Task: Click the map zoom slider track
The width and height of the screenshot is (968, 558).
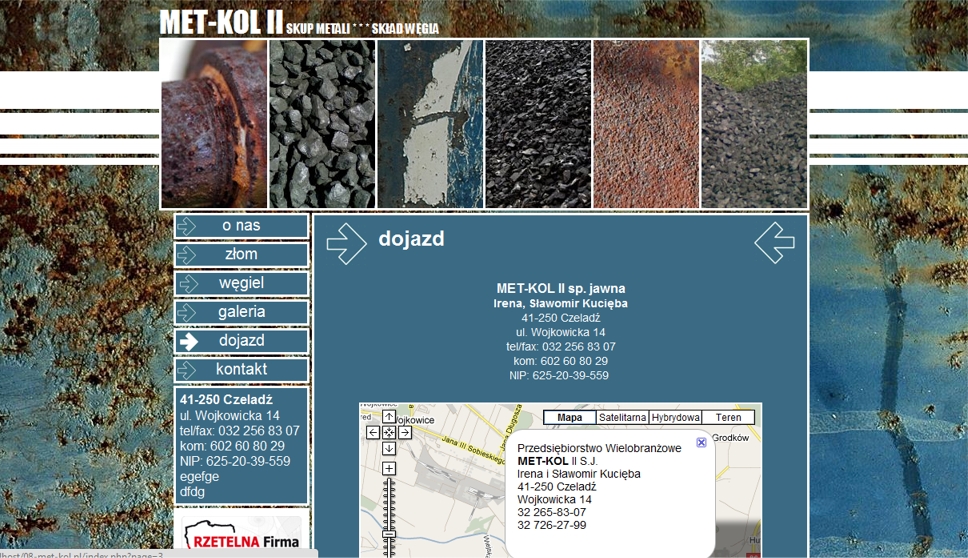Action: coord(389,505)
